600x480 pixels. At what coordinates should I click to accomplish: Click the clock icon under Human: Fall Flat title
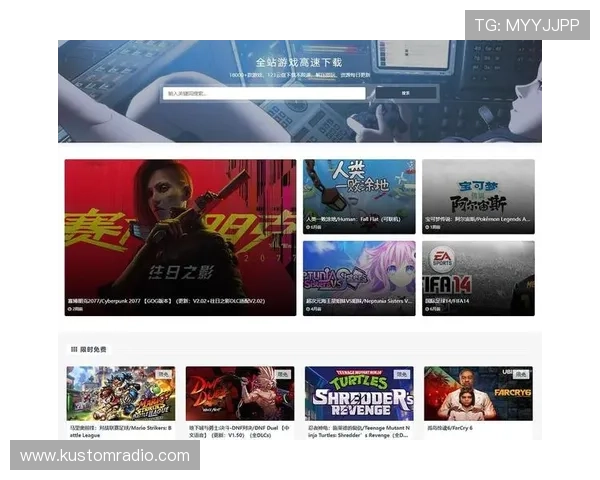click(x=308, y=227)
